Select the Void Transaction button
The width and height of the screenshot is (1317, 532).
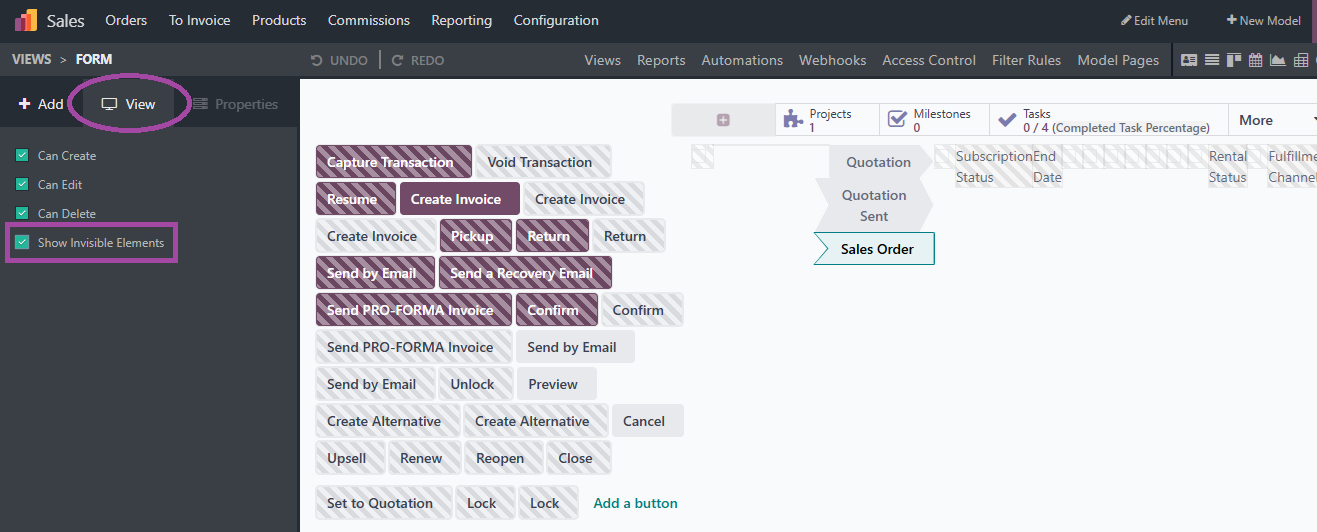point(543,162)
